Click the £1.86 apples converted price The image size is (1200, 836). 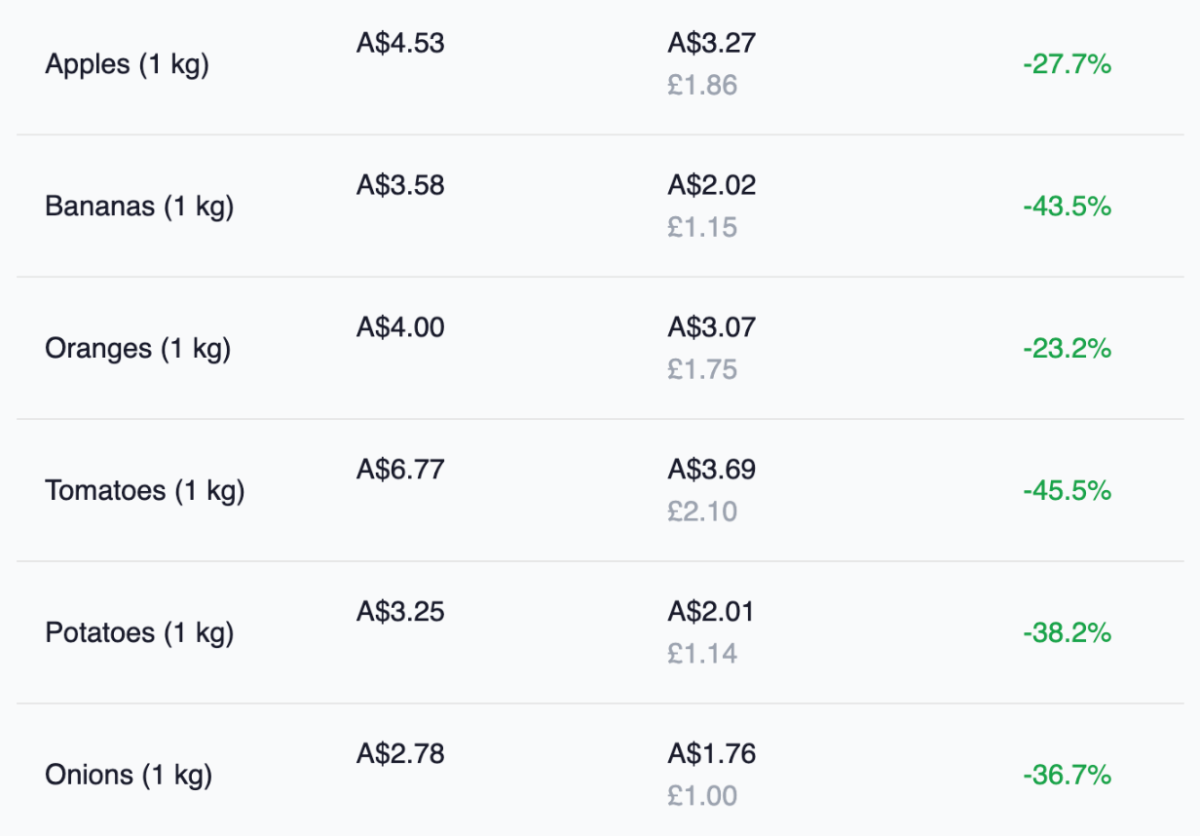(x=702, y=86)
